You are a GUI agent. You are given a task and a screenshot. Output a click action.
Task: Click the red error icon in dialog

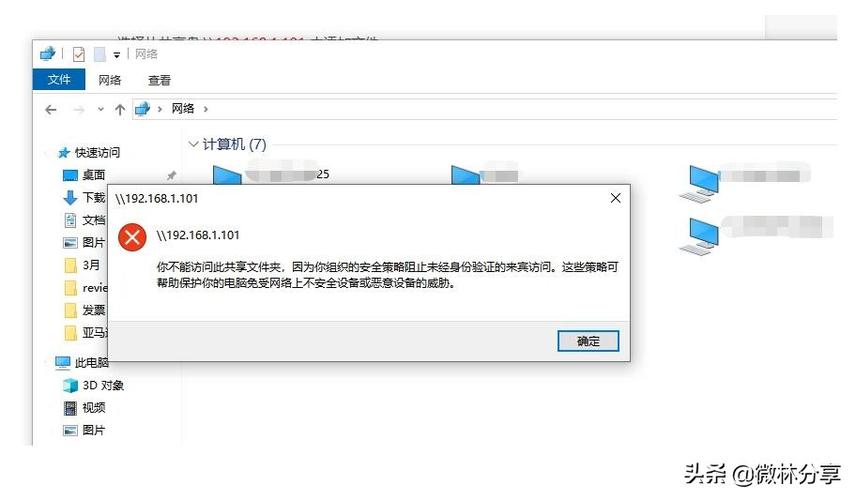[x=132, y=237]
